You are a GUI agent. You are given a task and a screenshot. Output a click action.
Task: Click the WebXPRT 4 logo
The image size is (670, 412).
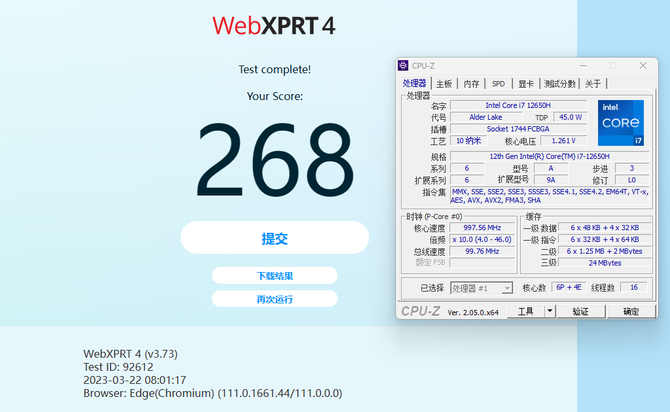(x=274, y=26)
